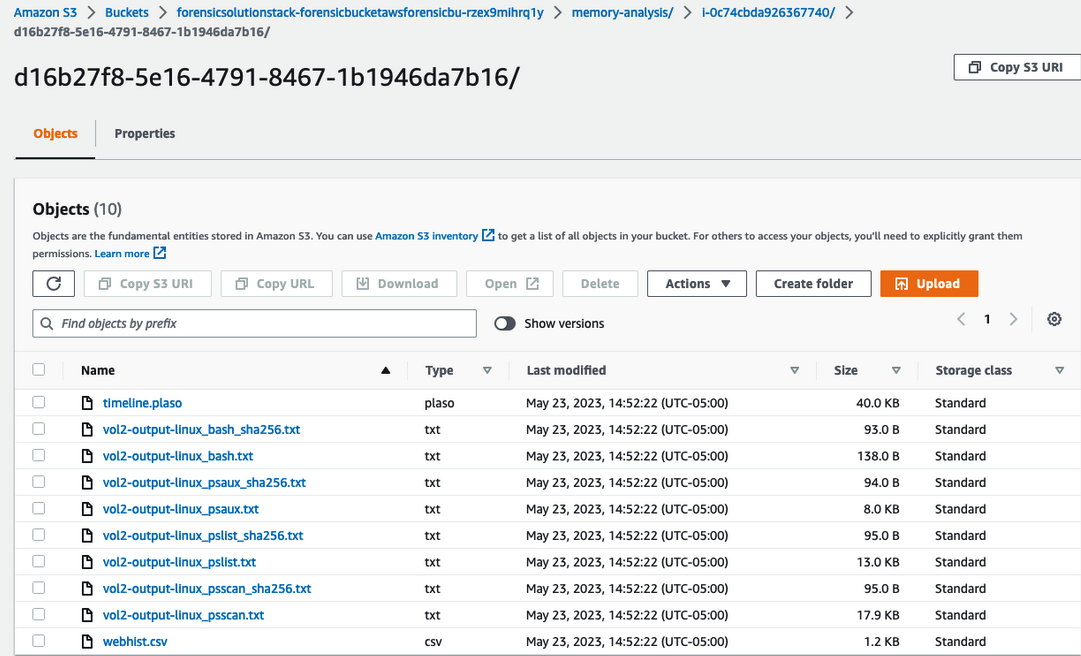Click Last modified column sort arrow

(794, 371)
